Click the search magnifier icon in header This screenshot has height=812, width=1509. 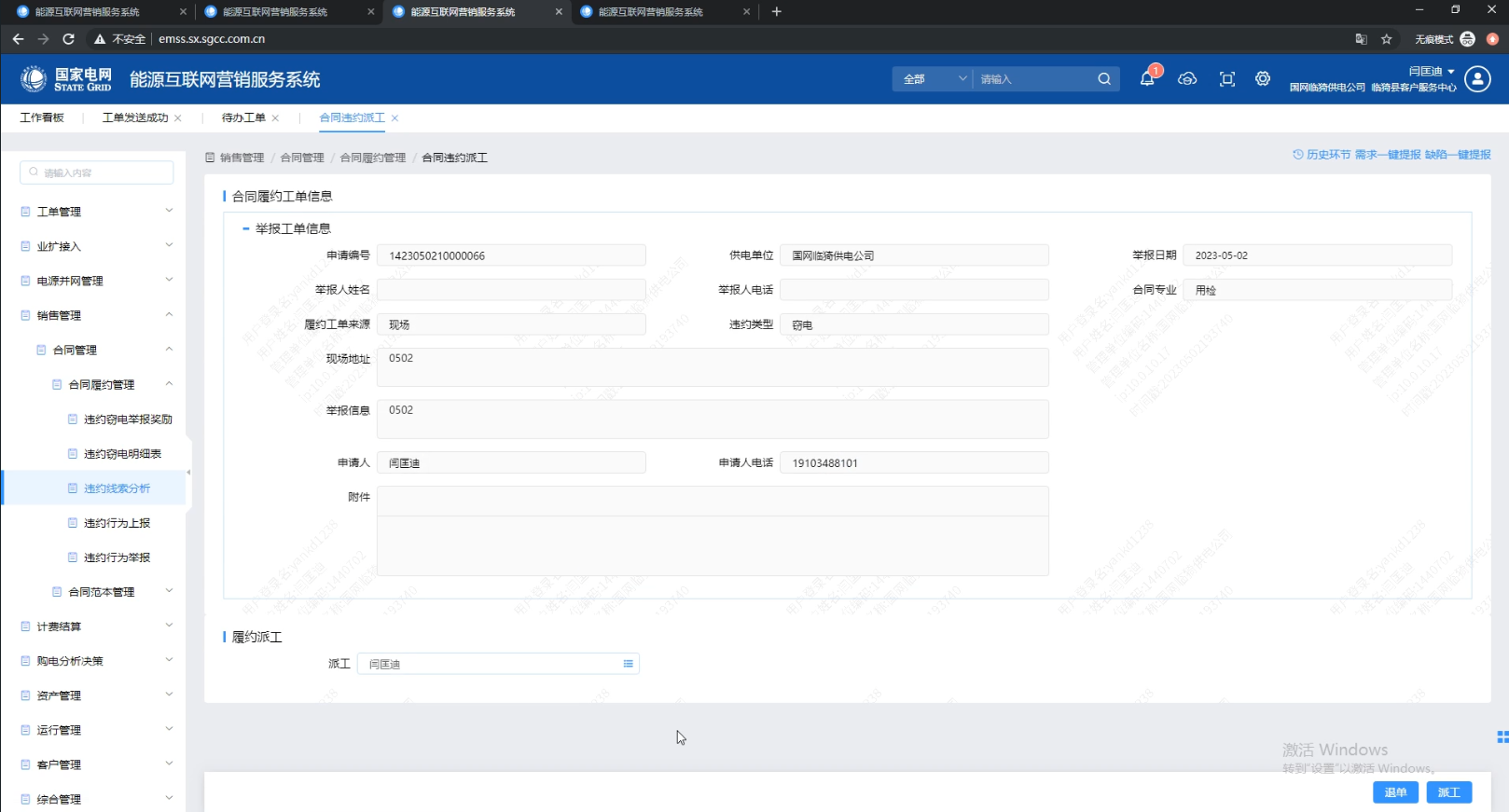[1104, 79]
